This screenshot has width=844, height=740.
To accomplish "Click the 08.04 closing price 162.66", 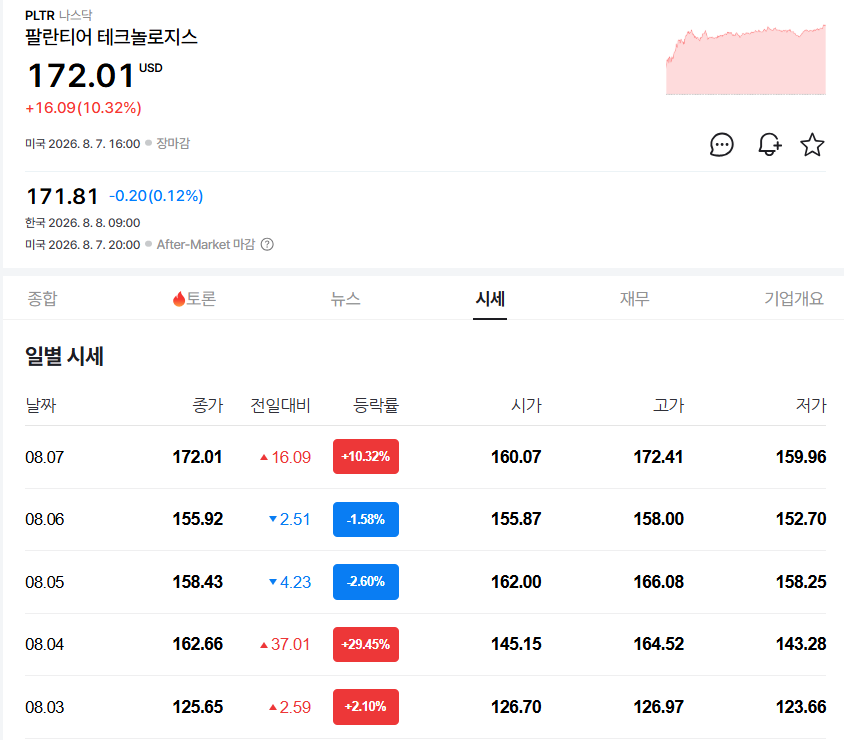I will click(x=198, y=644).
